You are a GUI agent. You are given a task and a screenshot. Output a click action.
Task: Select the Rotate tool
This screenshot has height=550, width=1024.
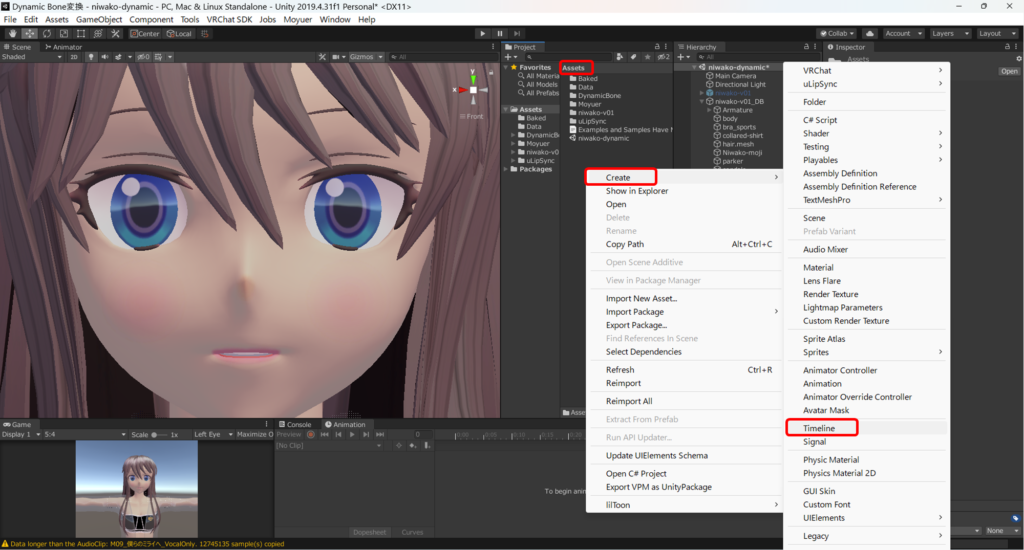(47, 33)
